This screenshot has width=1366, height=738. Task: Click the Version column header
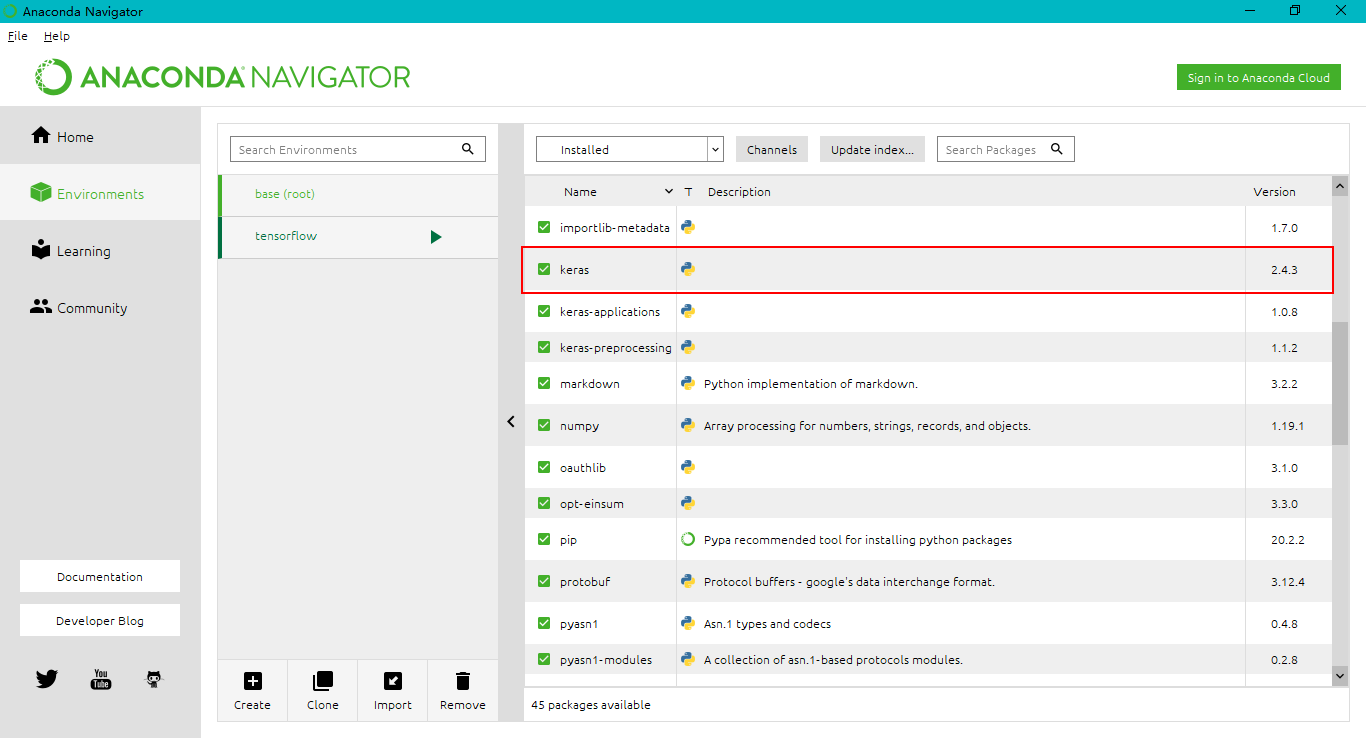[x=1275, y=191]
